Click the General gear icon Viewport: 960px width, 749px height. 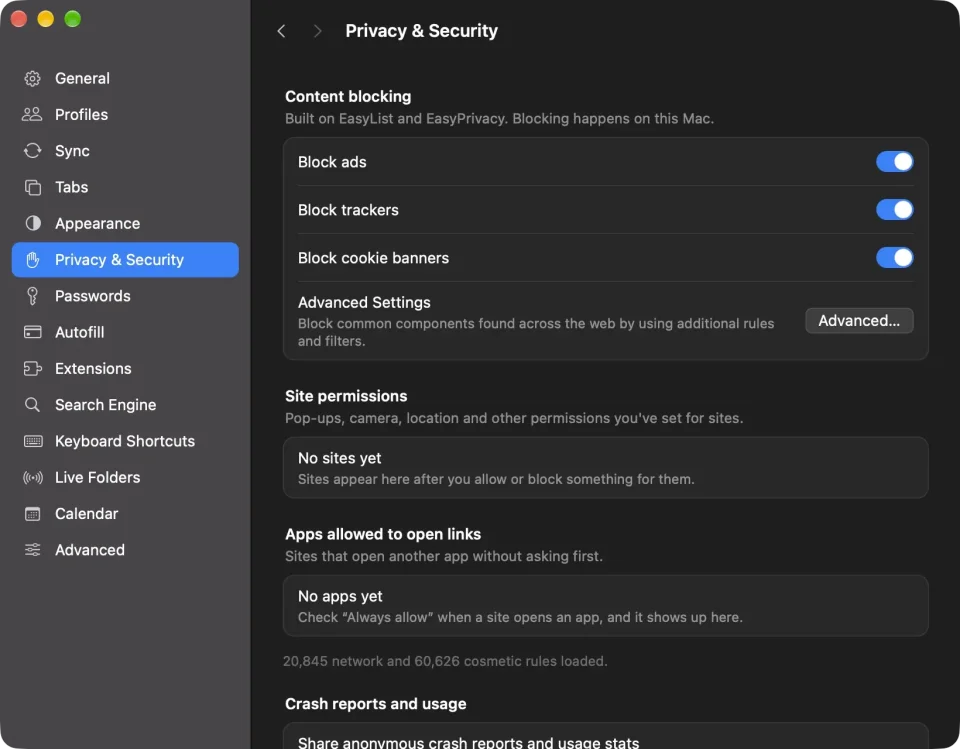pyautogui.click(x=32, y=78)
